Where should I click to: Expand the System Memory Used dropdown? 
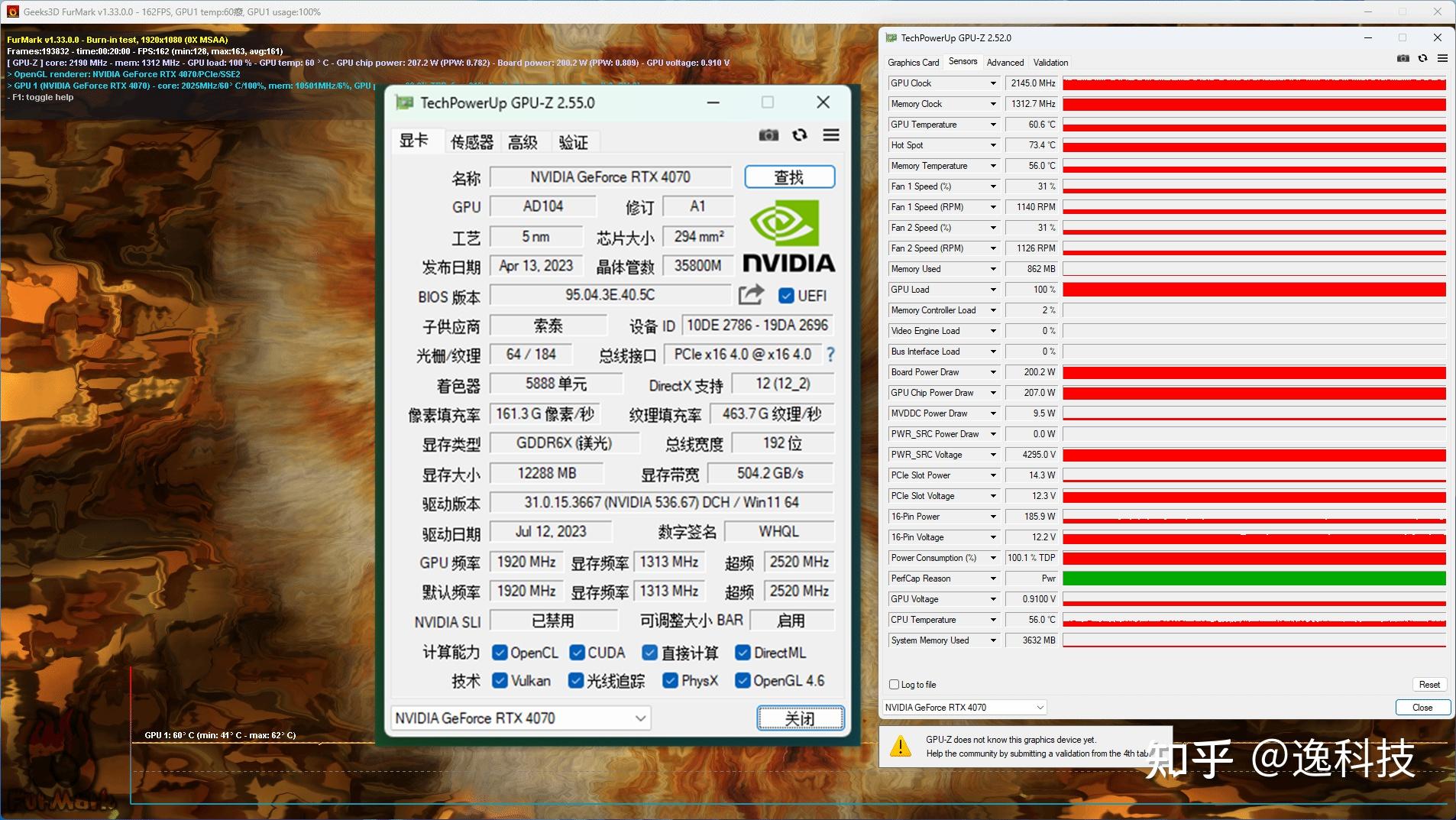pyautogui.click(x=993, y=640)
